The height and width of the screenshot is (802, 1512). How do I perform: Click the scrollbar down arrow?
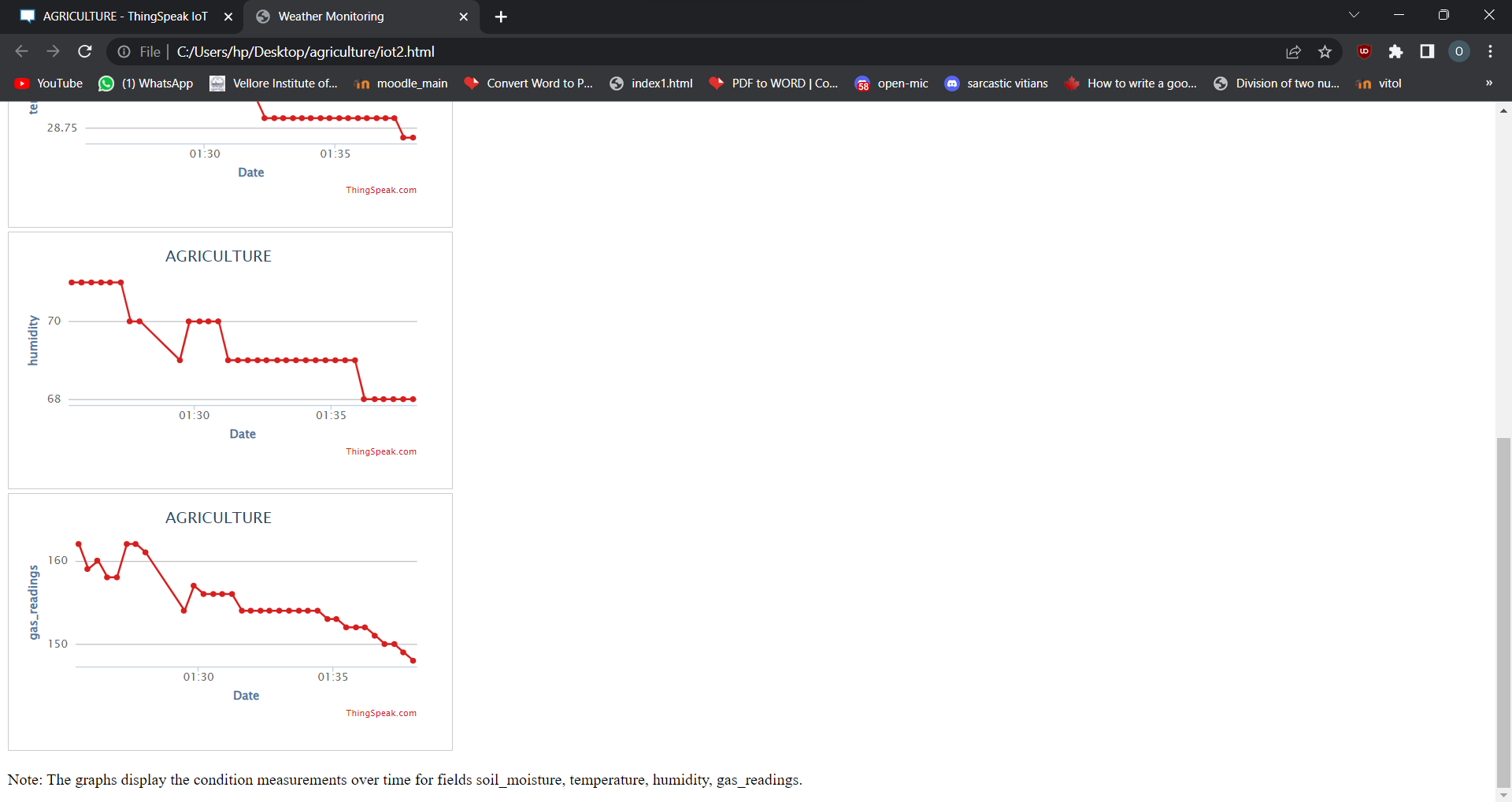[1503, 795]
